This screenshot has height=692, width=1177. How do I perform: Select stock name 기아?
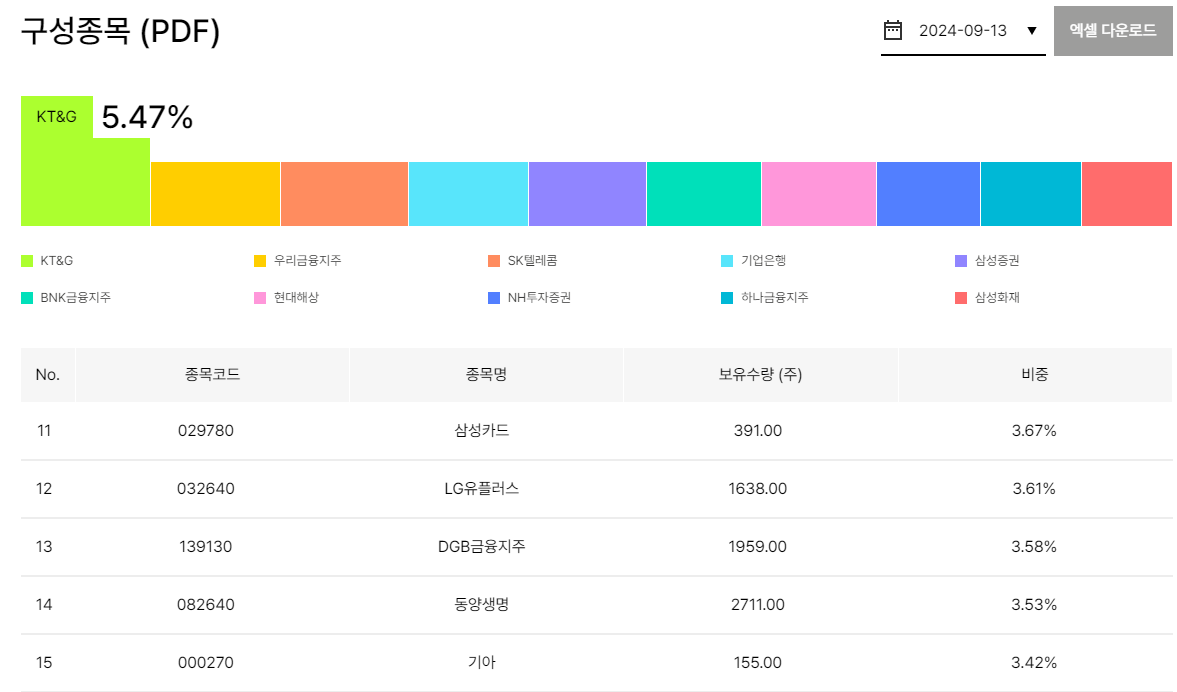click(x=482, y=663)
